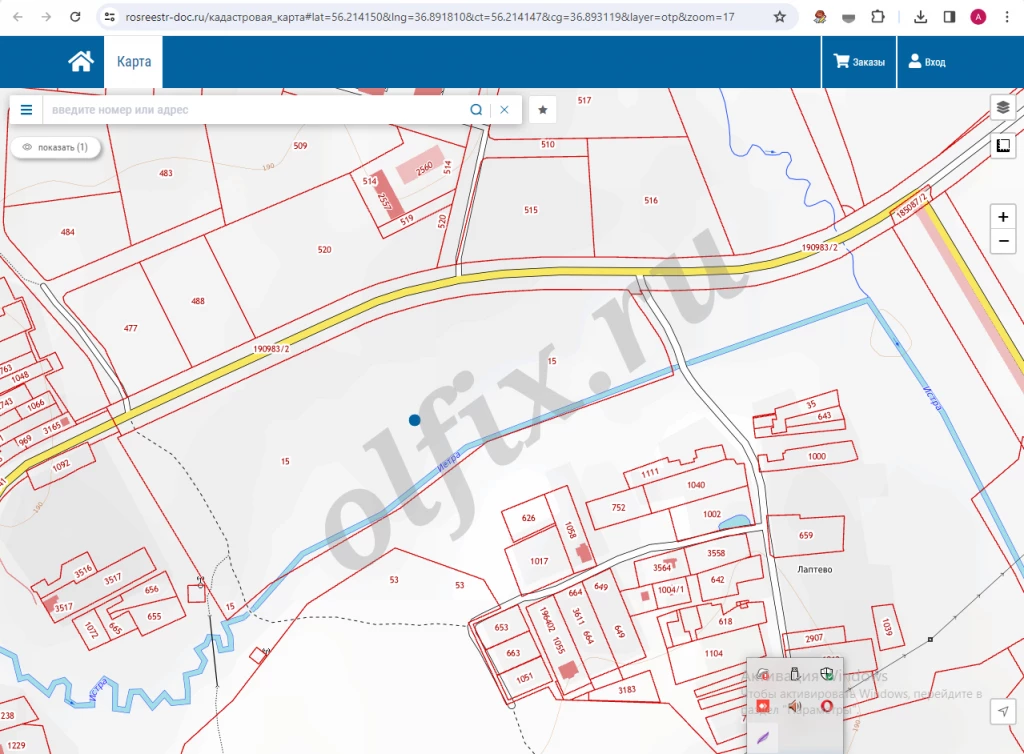Click the Вход login button
The image size is (1024, 754).
tap(926, 62)
